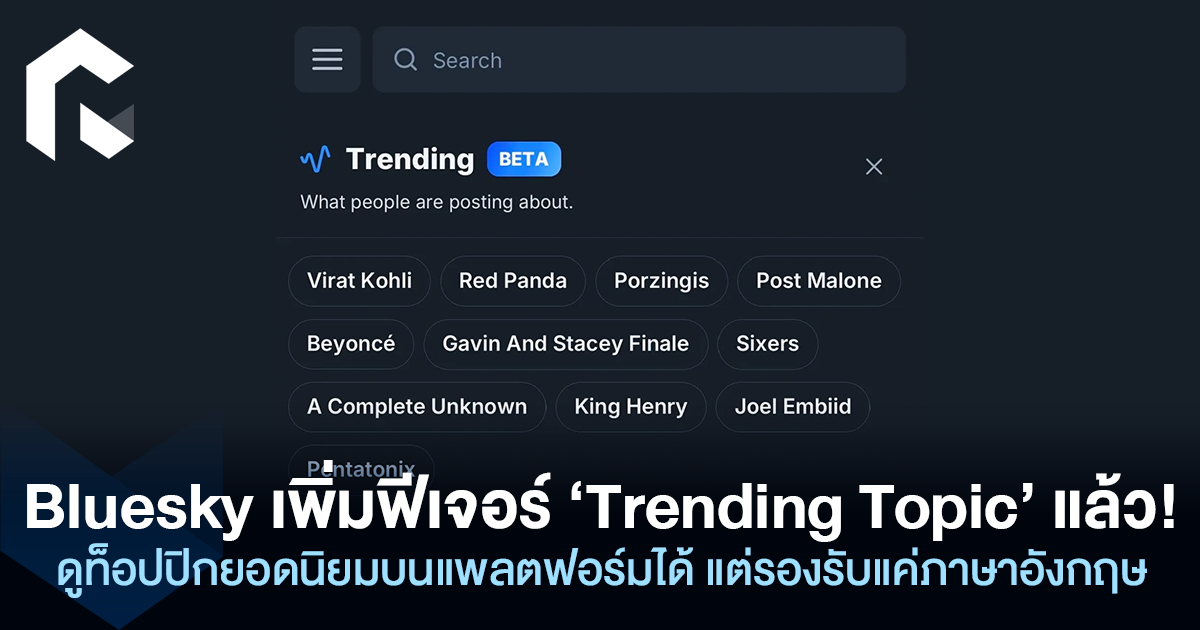This screenshot has width=1200, height=630.
Task: Click the Joel Embiid topic
Action: point(793,407)
